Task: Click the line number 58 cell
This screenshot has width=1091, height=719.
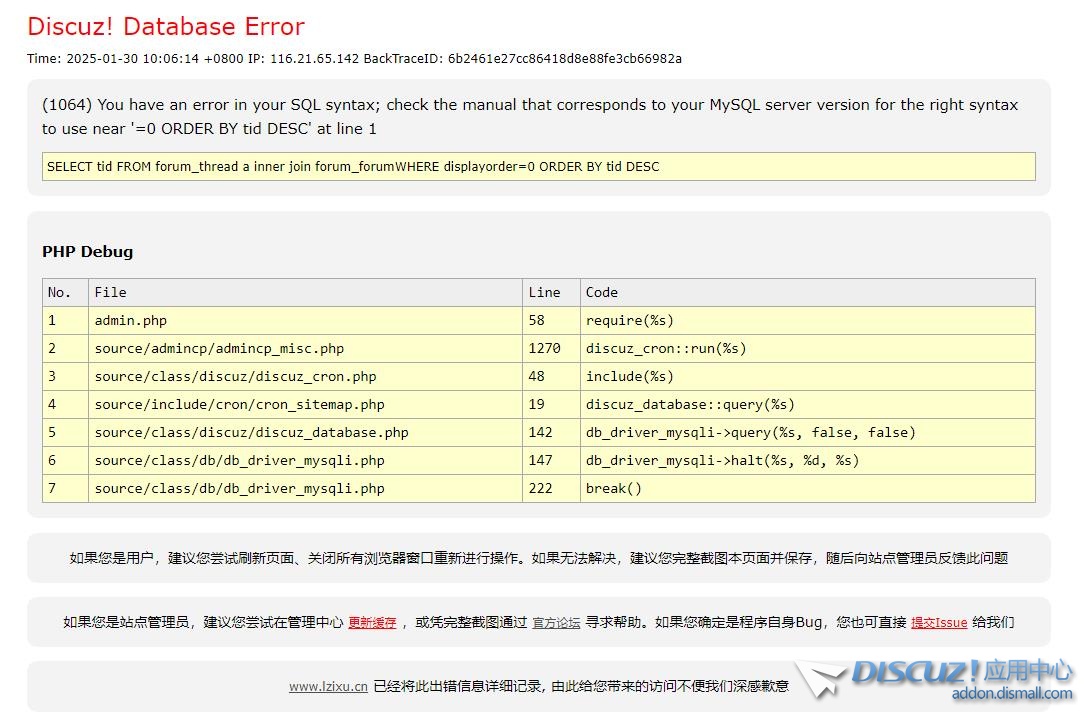Action: click(x=551, y=320)
